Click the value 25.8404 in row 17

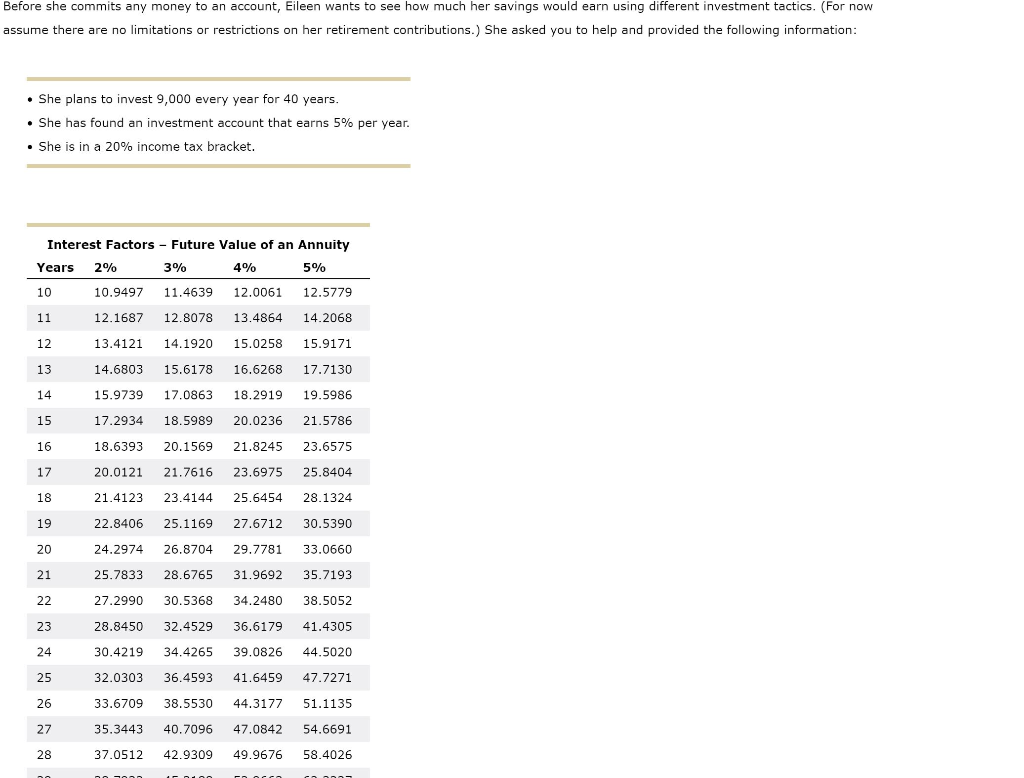point(327,472)
